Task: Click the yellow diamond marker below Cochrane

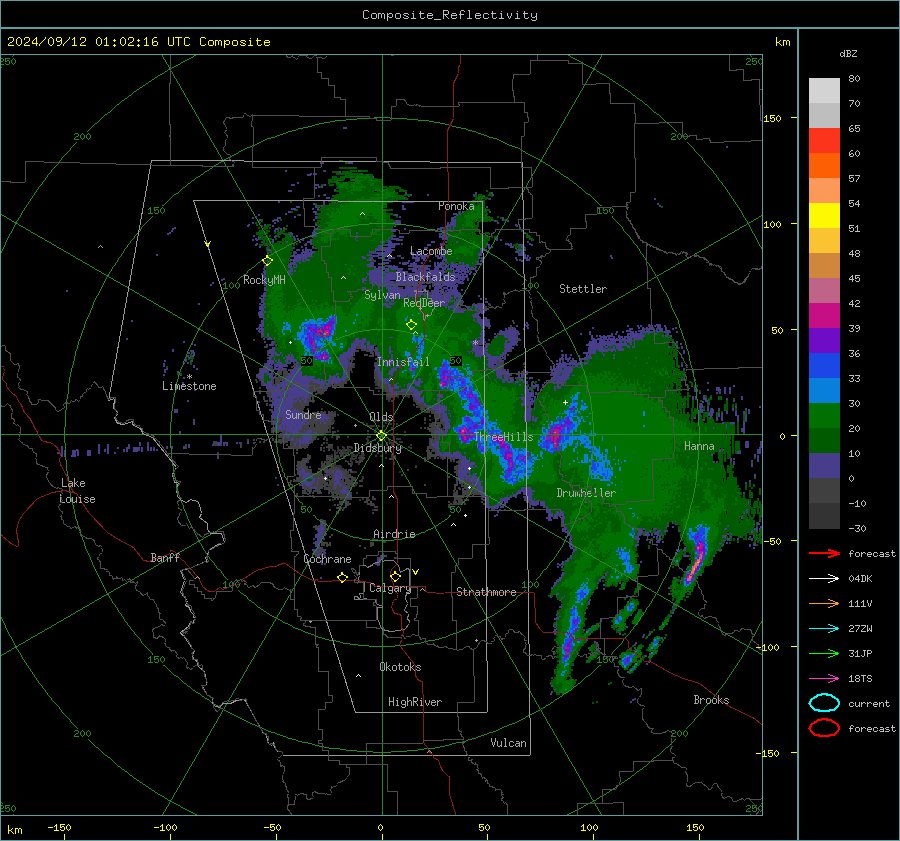Action: click(343, 578)
